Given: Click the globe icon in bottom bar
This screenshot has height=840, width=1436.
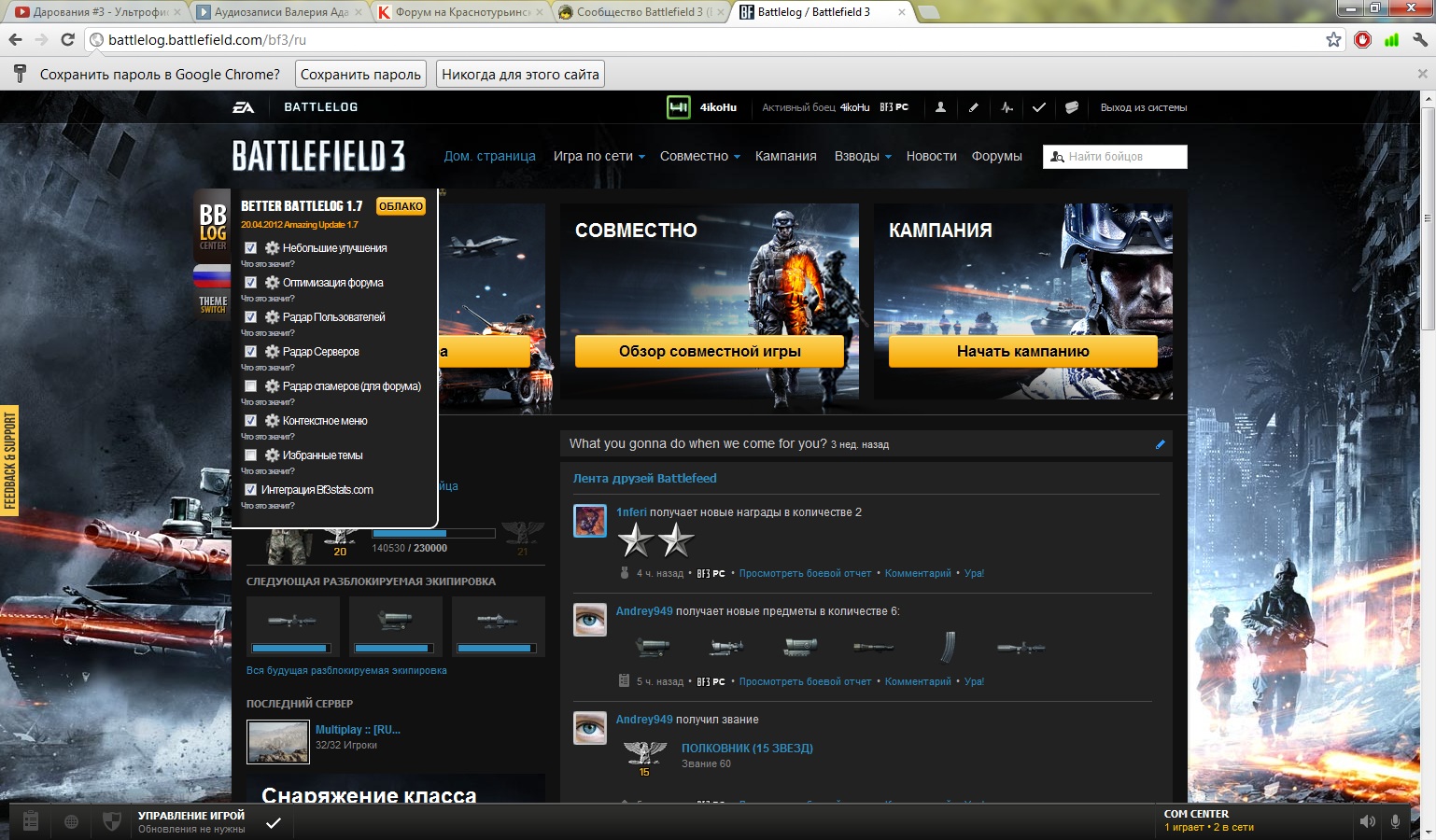Looking at the screenshot, I should 71,822.
